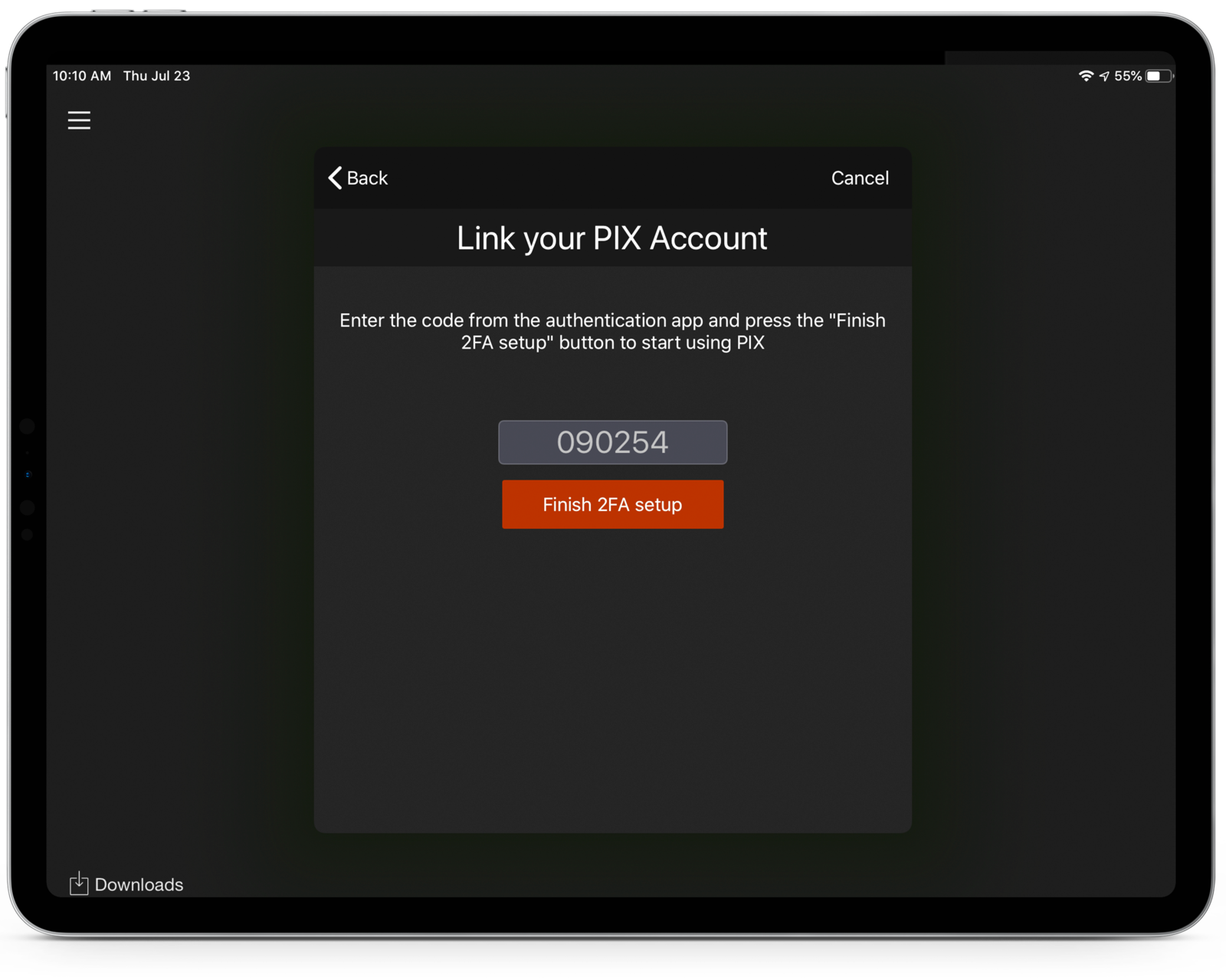Click the Link your PIX Account heading
This screenshot has height=980, width=1226.
click(x=612, y=238)
